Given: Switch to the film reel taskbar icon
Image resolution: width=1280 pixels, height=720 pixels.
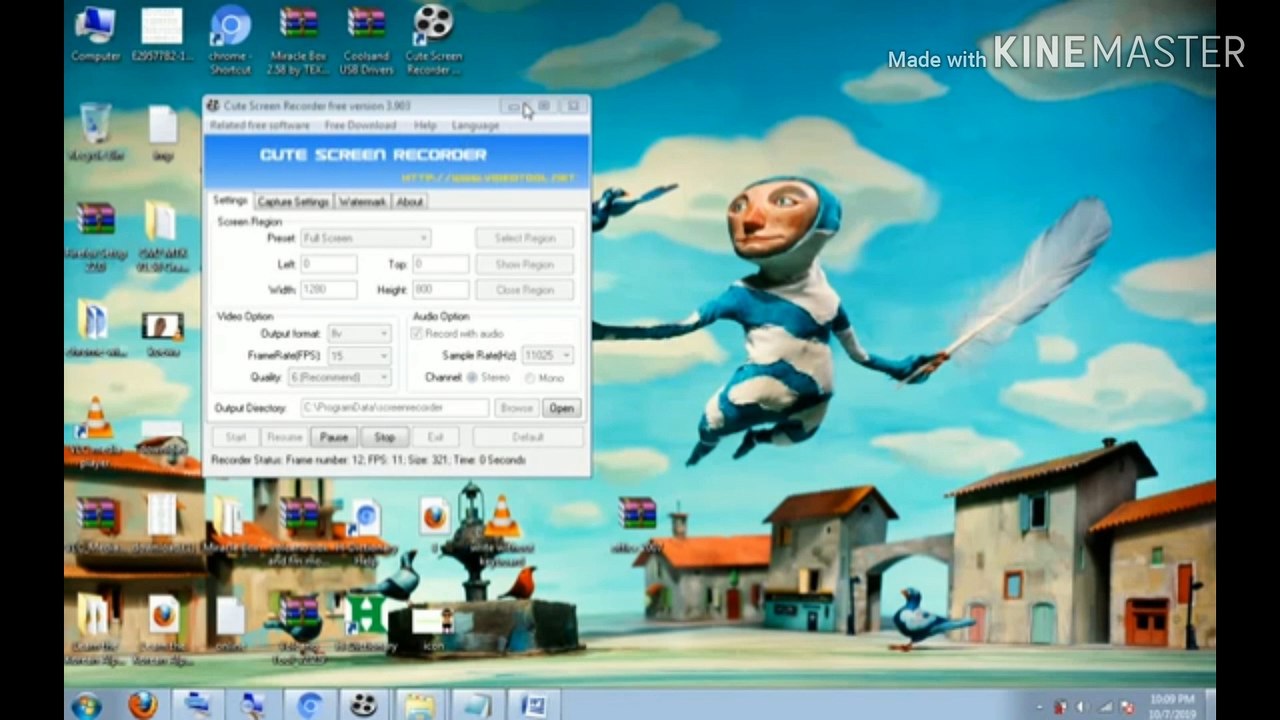Looking at the screenshot, I should (x=363, y=705).
